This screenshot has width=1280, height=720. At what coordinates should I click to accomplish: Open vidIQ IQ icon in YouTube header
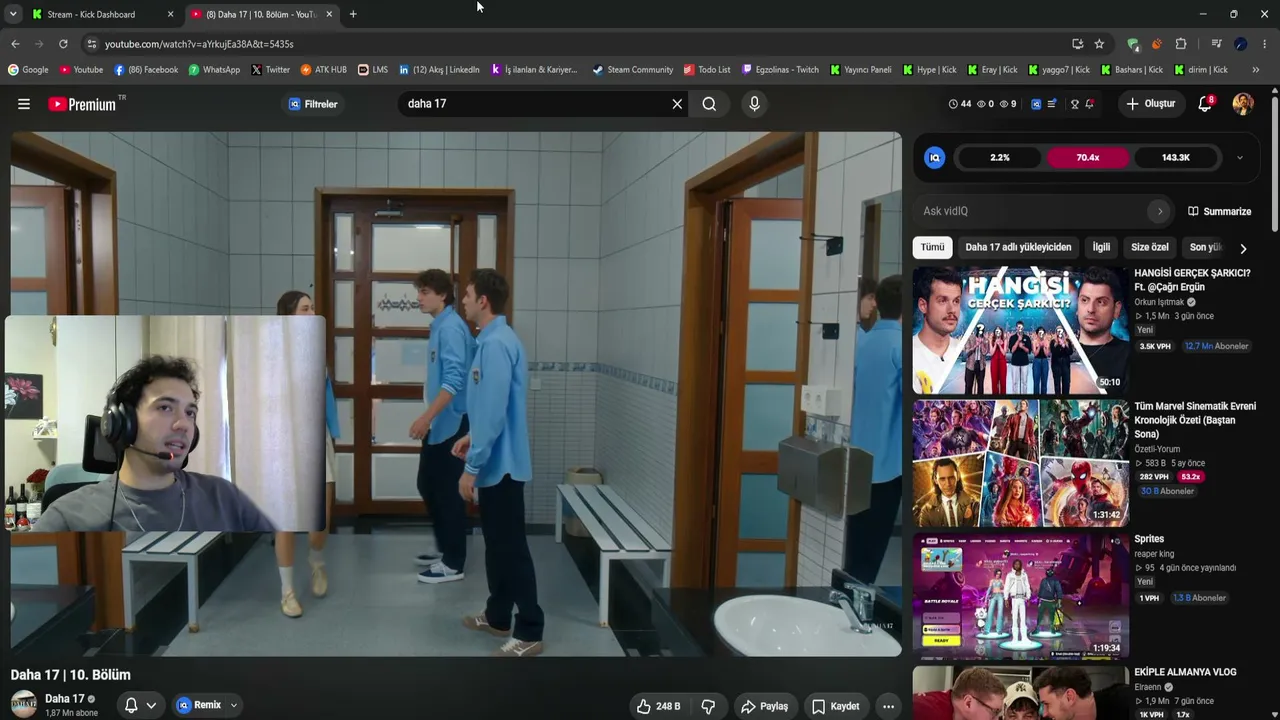pyautogui.click(x=1036, y=104)
